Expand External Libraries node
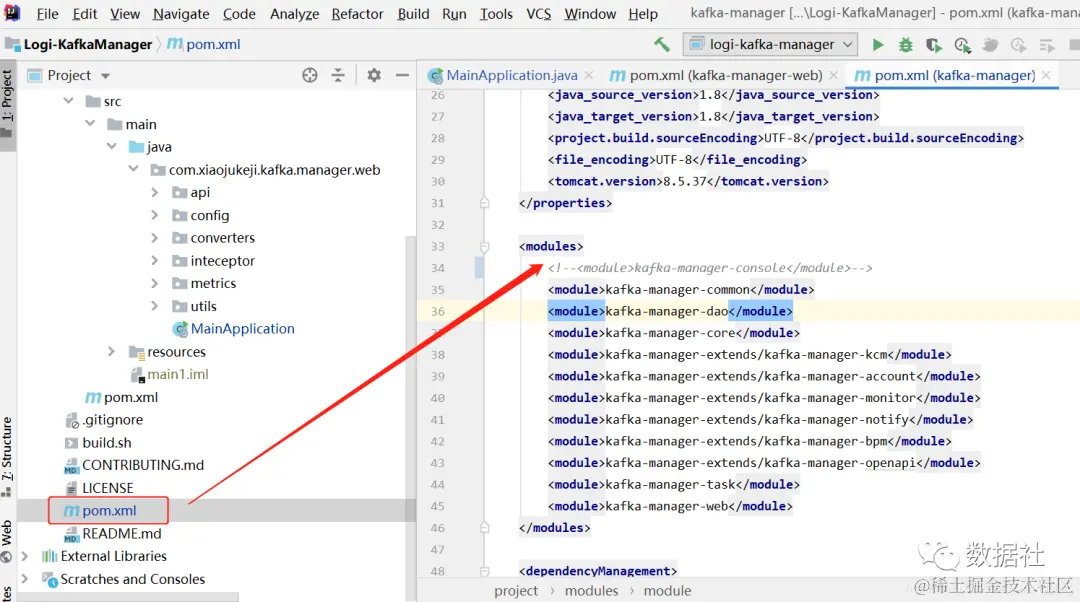 [x=25, y=556]
